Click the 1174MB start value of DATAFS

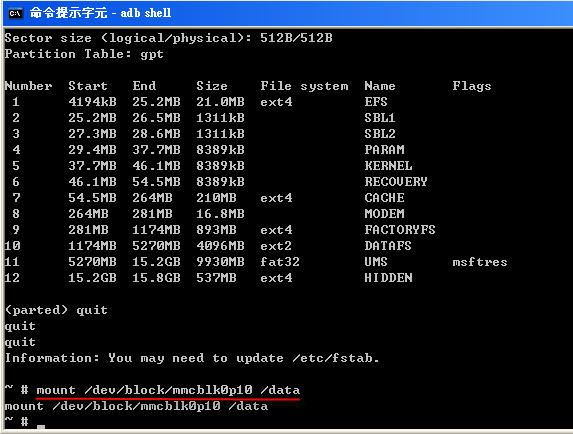pyautogui.click(x=92, y=246)
